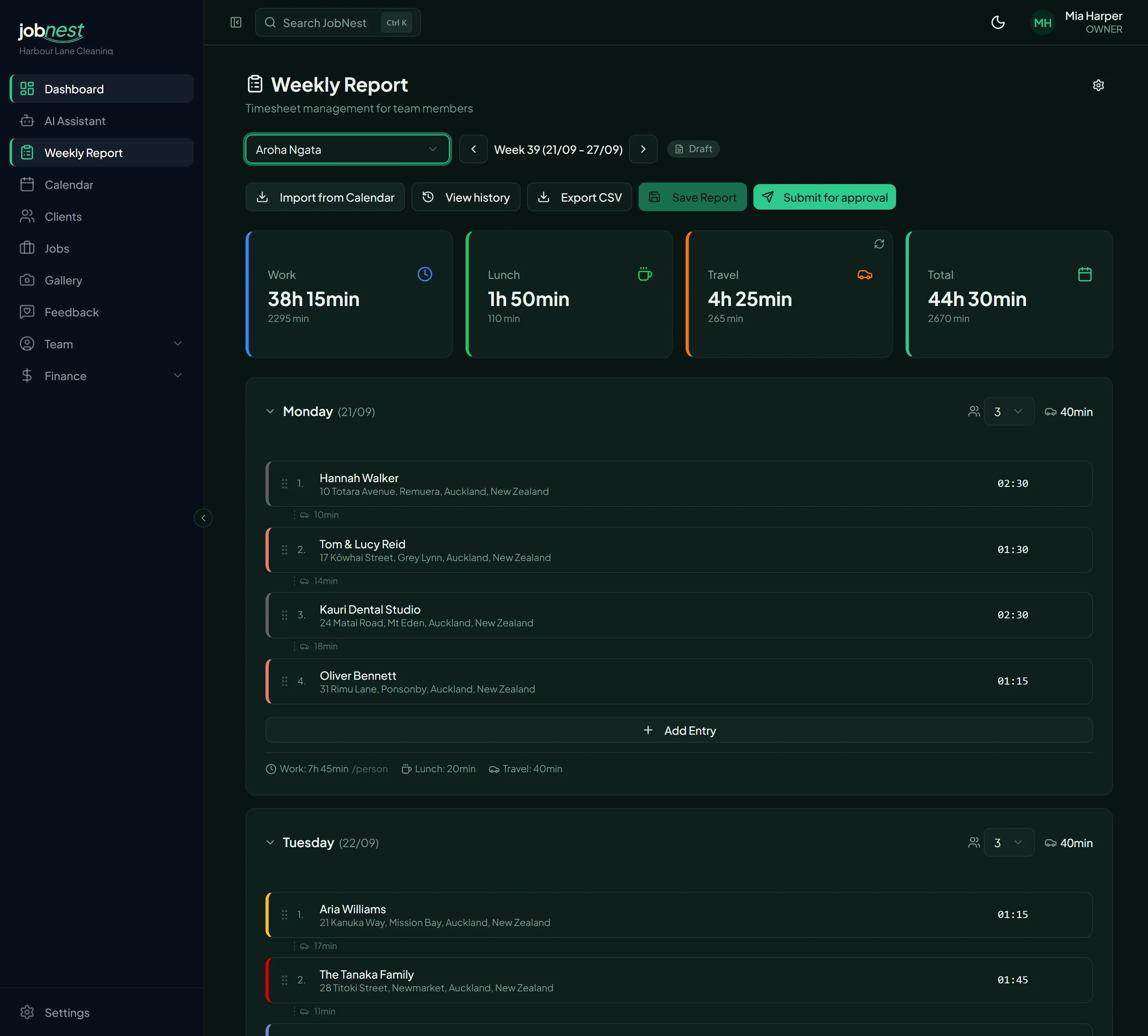Go to the next week
The height and width of the screenshot is (1036, 1148).
click(643, 149)
